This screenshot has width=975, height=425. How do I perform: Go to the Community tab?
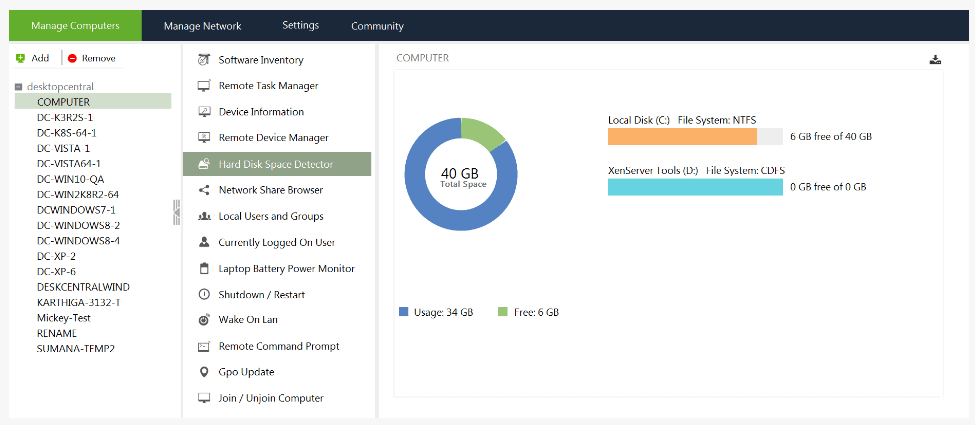[x=377, y=26]
